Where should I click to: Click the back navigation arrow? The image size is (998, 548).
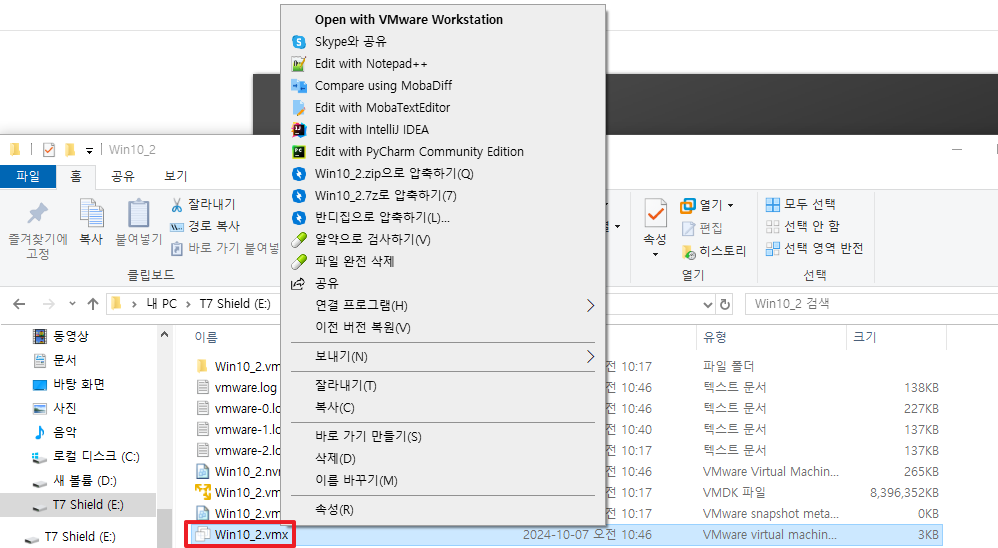19,304
